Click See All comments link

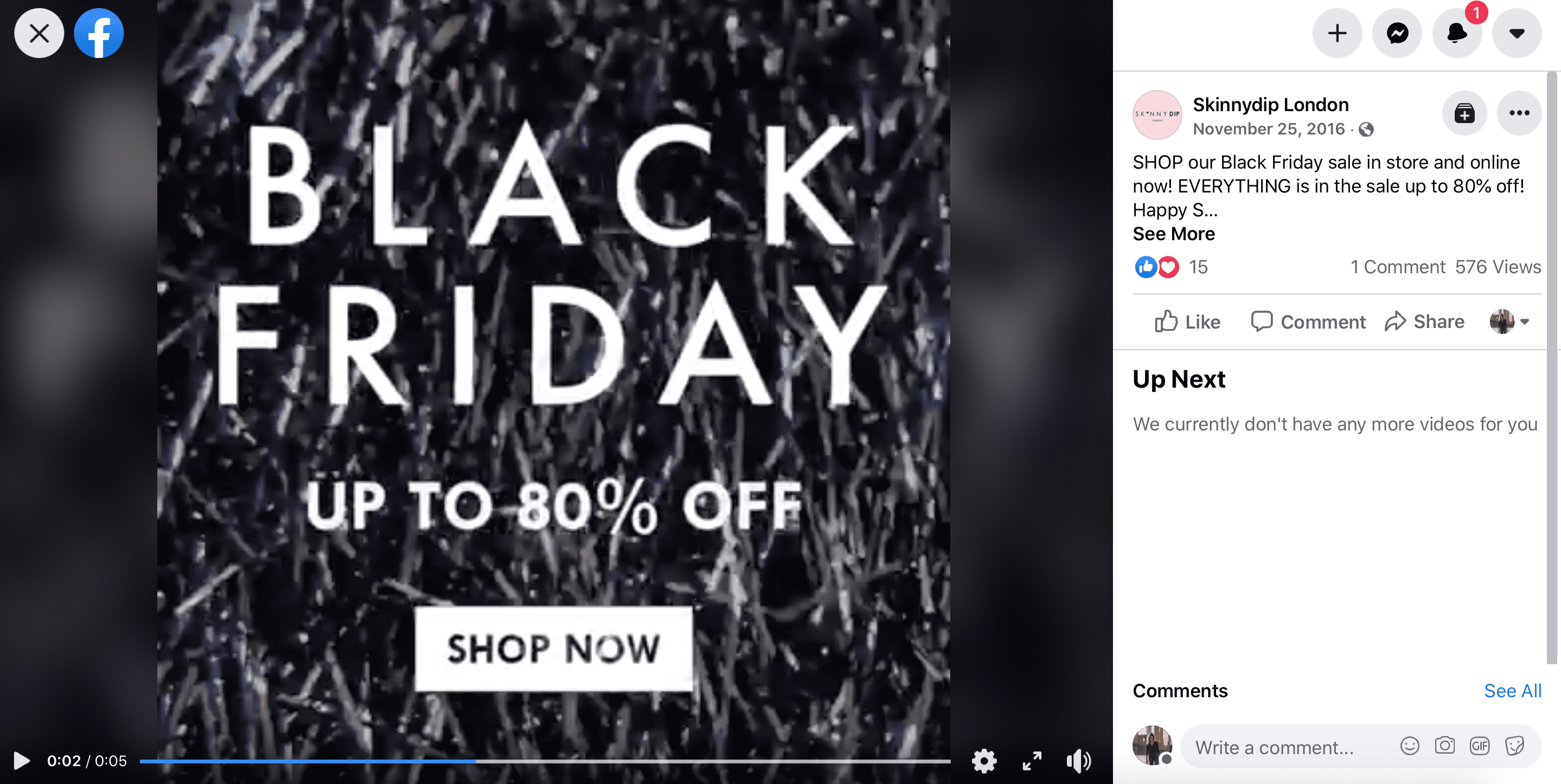pyautogui.click(x=1513, y=691)
